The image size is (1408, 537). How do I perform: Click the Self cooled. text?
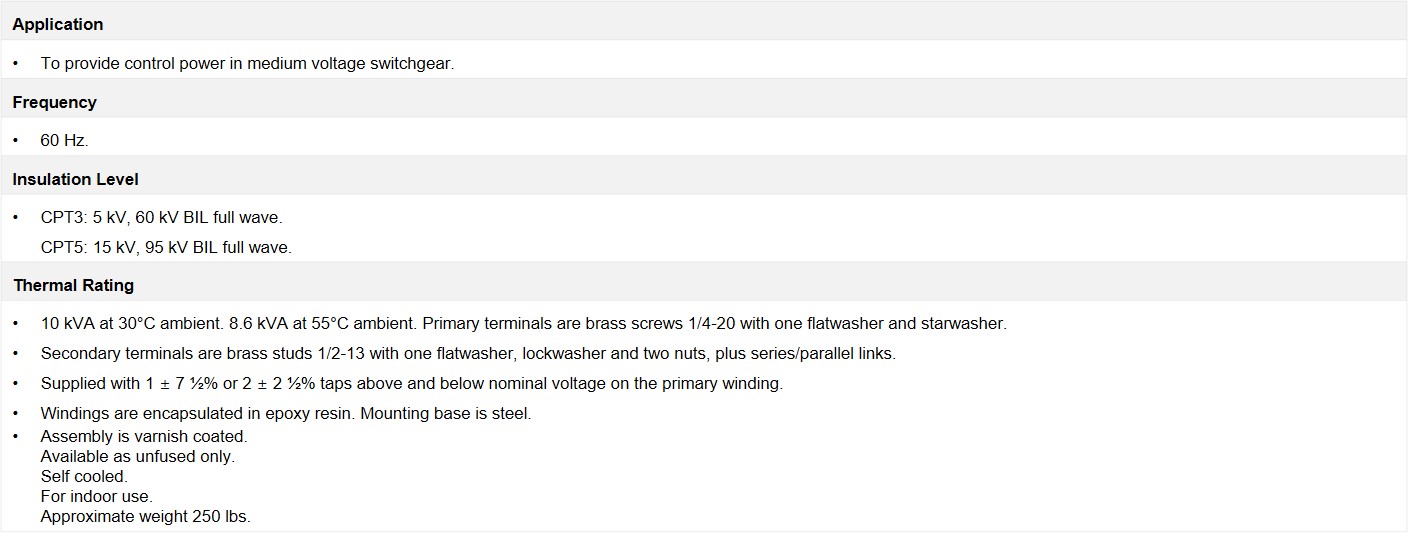[84, 477]
